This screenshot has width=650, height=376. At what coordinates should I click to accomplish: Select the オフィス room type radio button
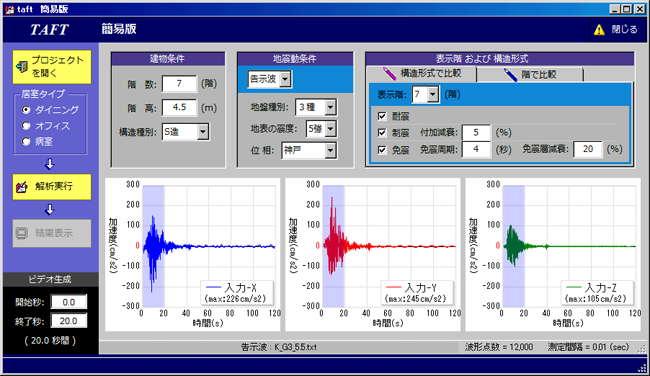[27, 126]
